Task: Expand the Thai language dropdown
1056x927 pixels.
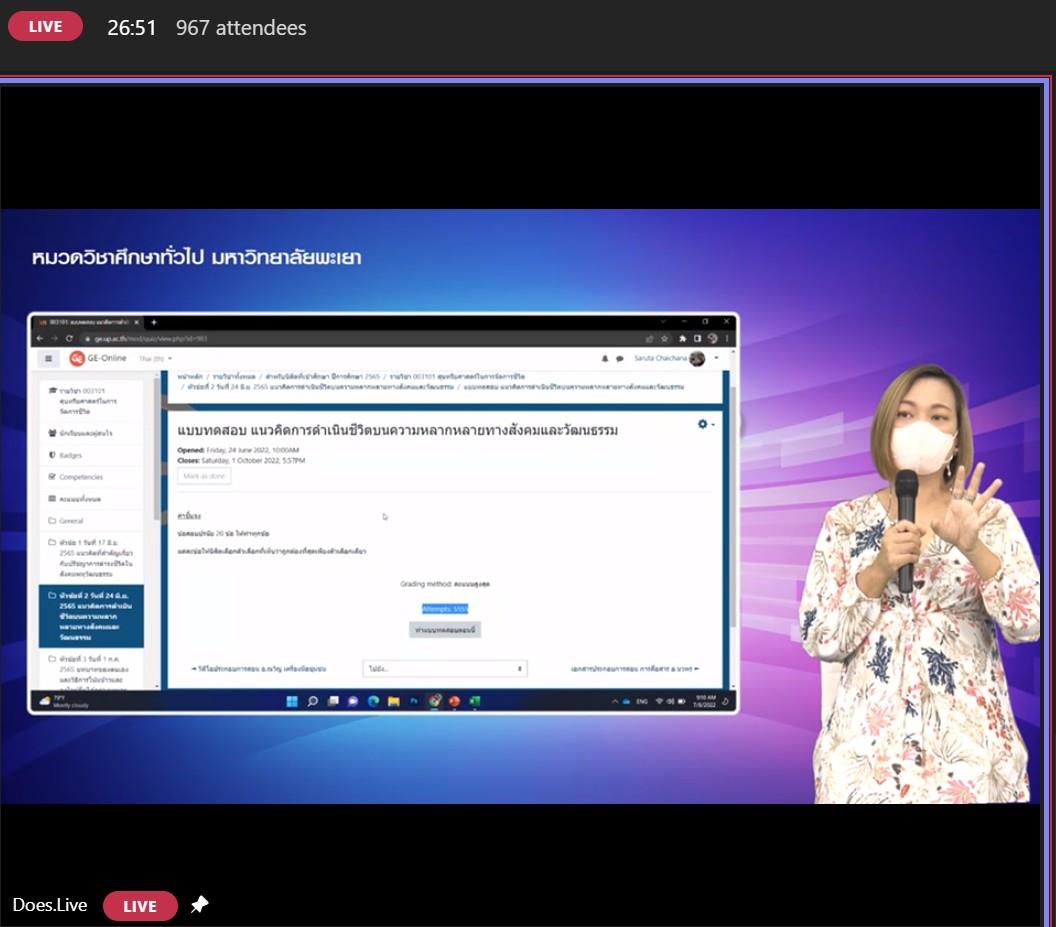Action: (x=156, y=358)
